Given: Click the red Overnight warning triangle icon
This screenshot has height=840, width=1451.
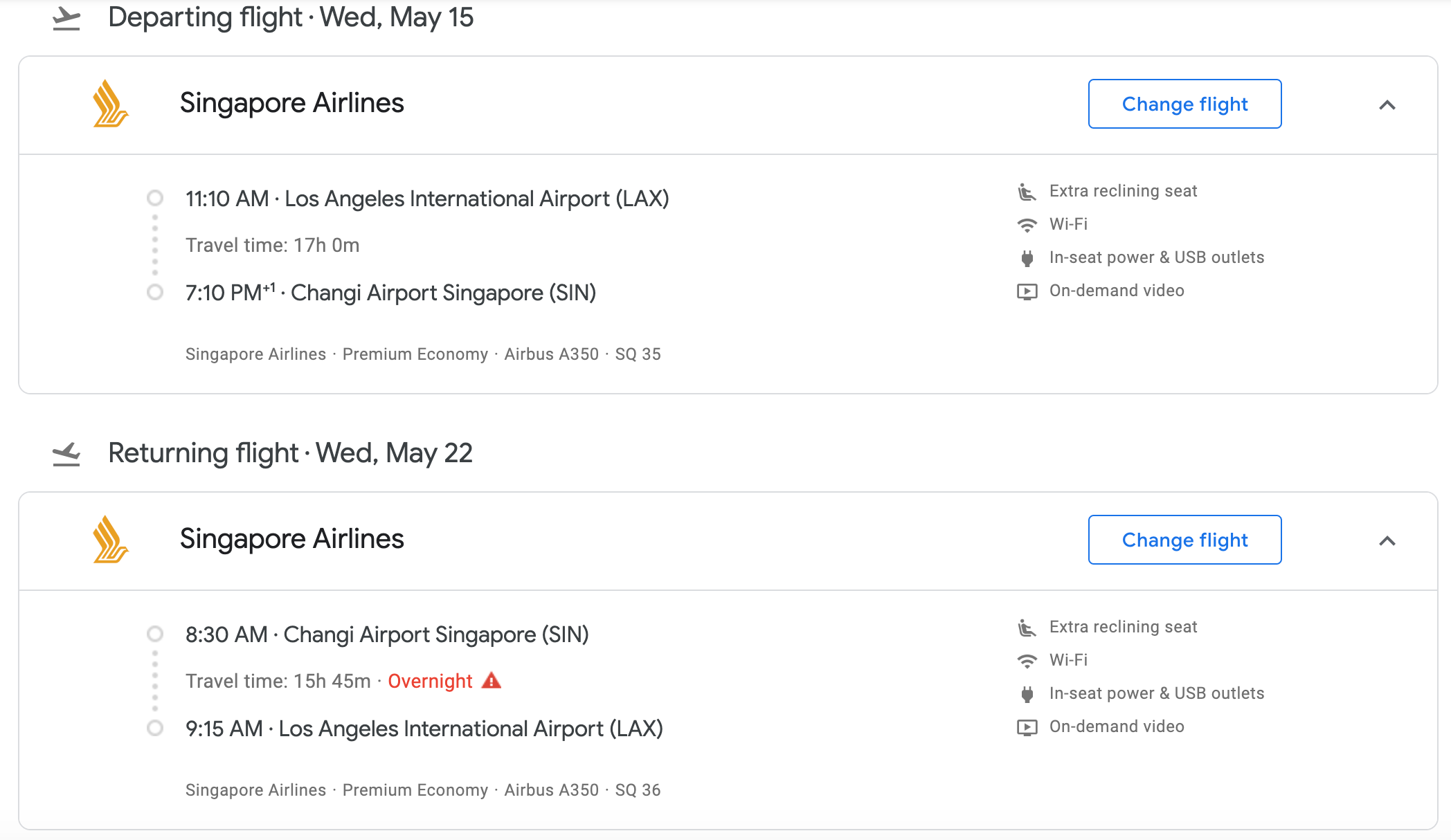Looking at the screenshot, I should pos(492,681).
